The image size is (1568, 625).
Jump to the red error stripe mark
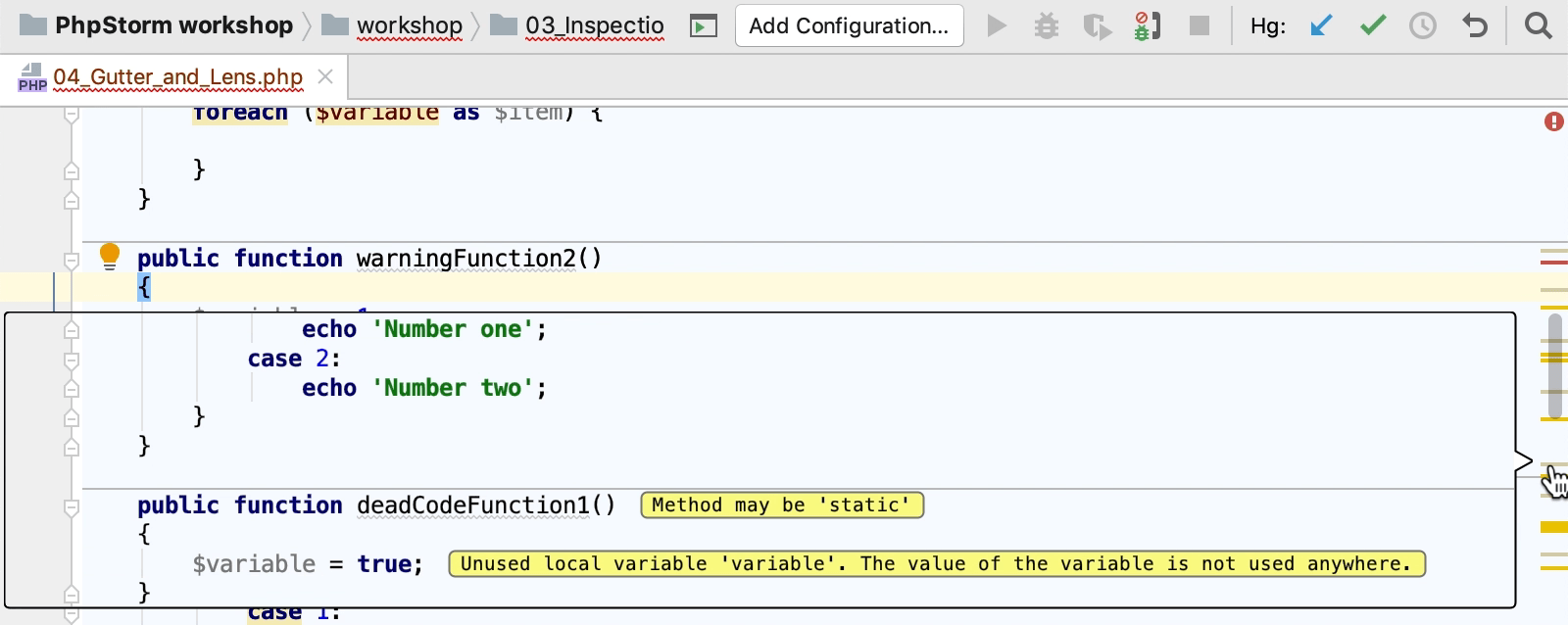(1553, 263)
